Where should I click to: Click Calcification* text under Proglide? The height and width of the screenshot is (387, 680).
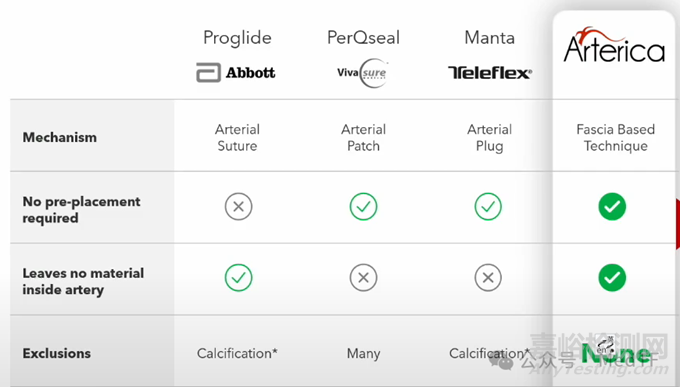pyautogui.click(x=237, y=354)
